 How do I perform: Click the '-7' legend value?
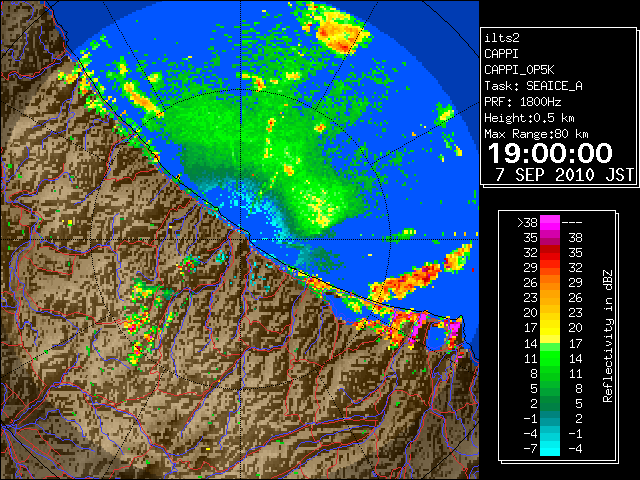pos(530,449)
